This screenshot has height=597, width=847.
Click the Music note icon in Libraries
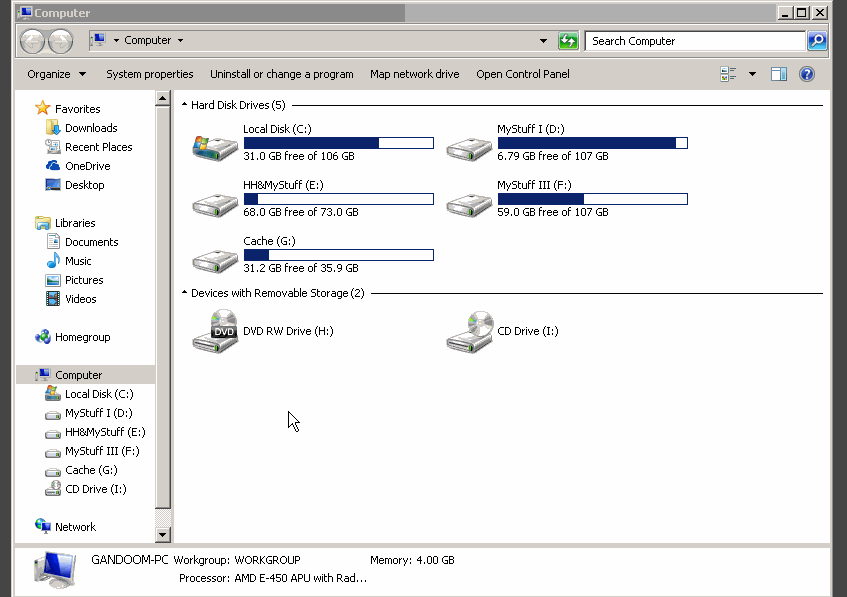pyautogui.click(x=53, y=260)
